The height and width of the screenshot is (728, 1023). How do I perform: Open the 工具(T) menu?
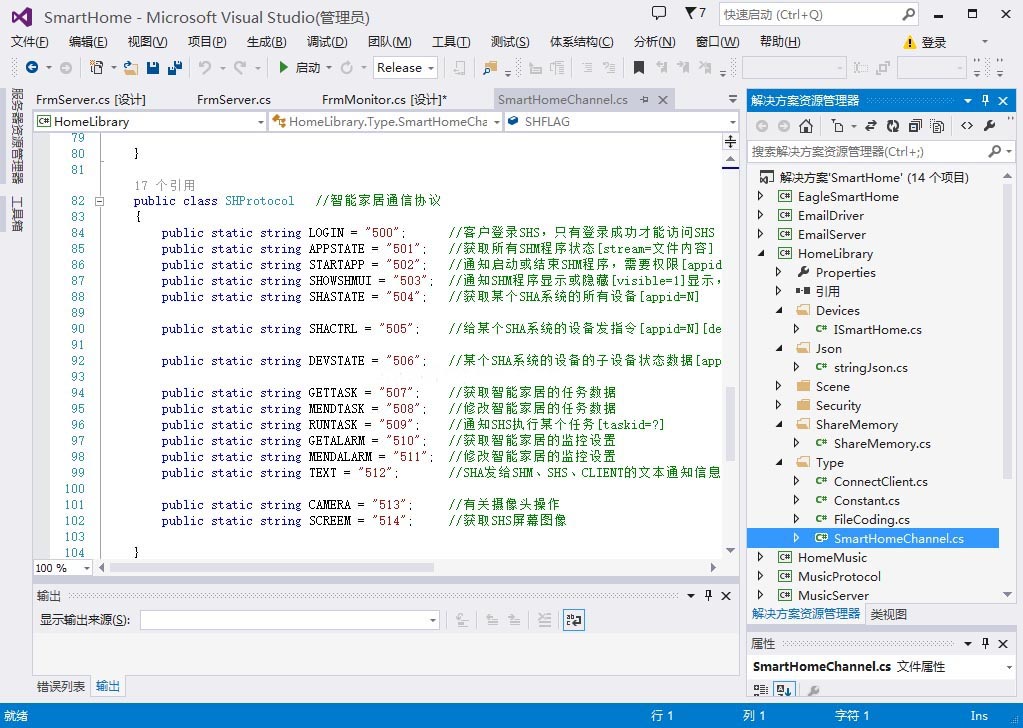(x=451, y=42)
